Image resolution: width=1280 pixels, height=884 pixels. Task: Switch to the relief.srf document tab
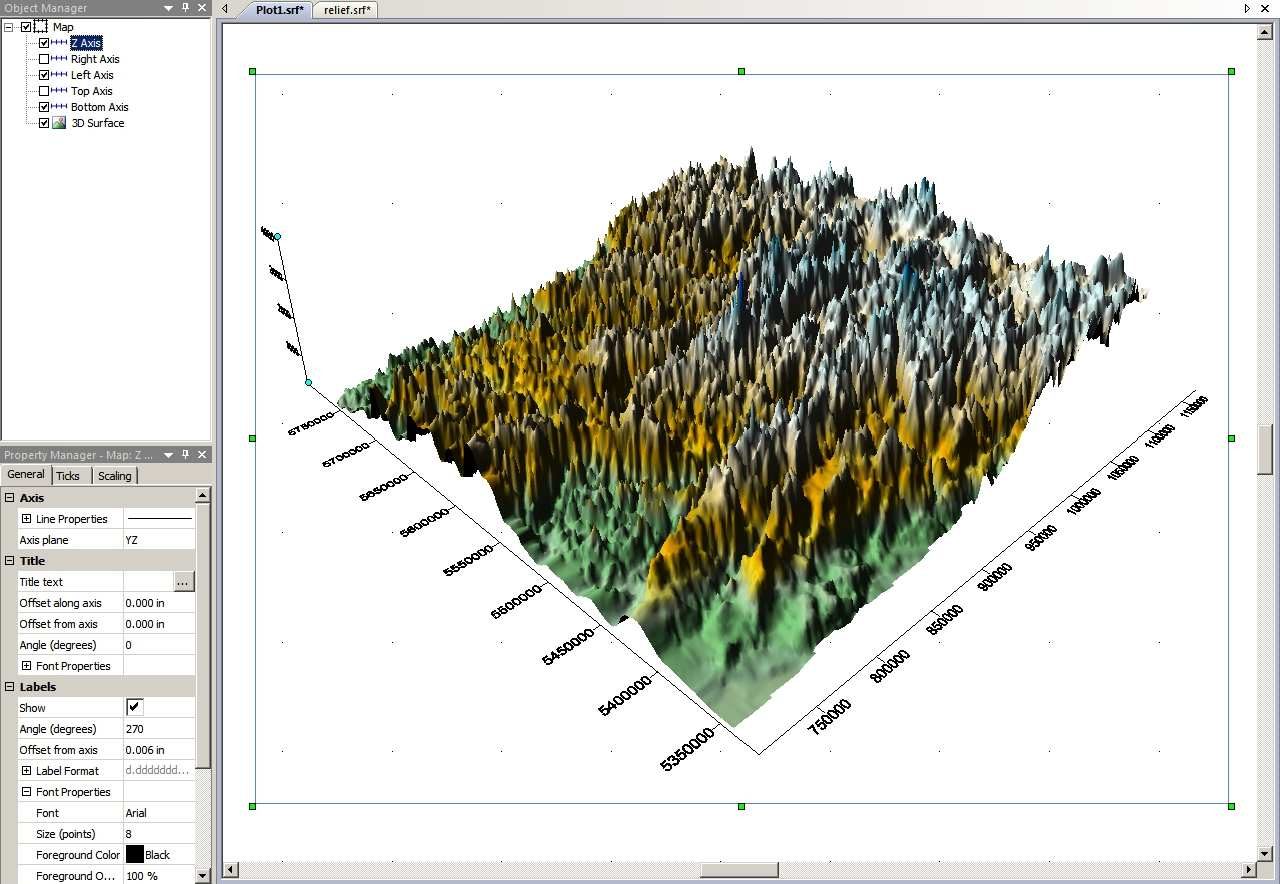tap(347, 10)
